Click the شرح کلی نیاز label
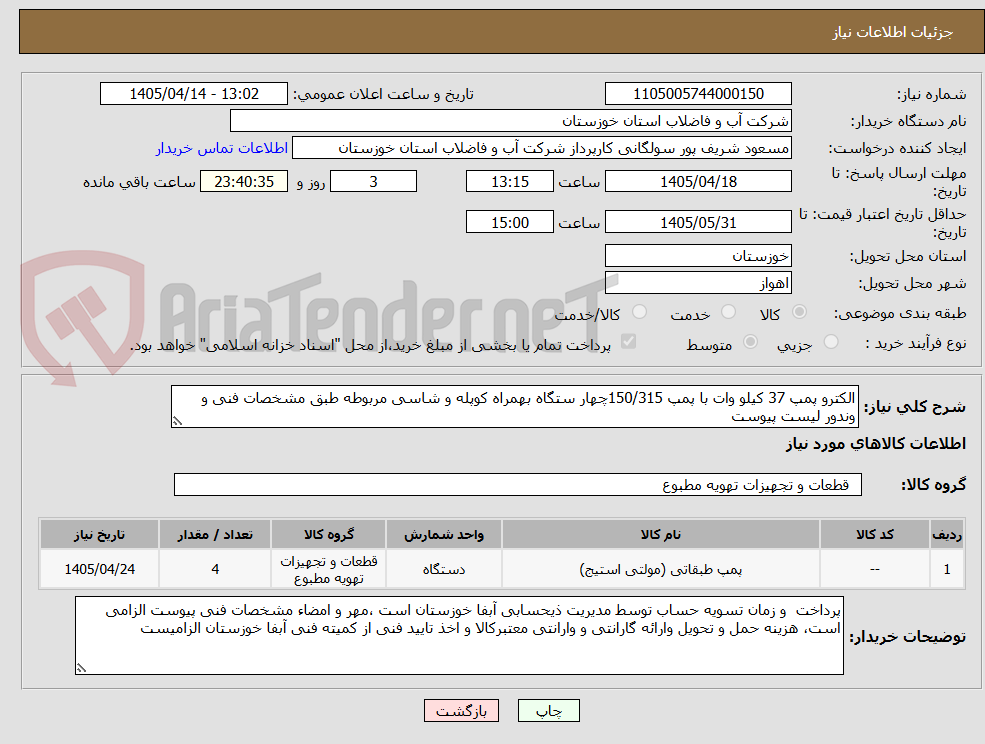This screenshot has height=744, width=985. (915, 407)
